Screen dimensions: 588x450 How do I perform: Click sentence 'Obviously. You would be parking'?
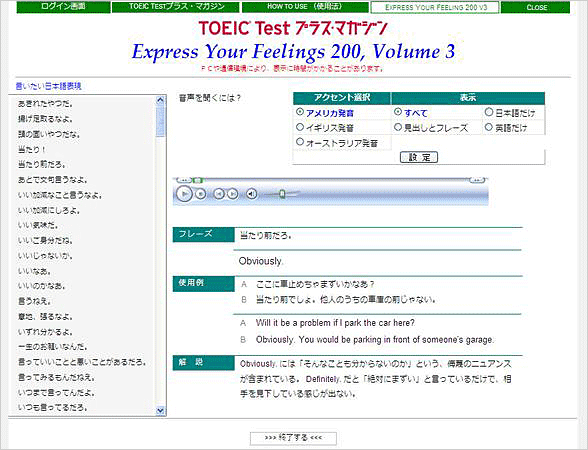click(x=375, y=340)
